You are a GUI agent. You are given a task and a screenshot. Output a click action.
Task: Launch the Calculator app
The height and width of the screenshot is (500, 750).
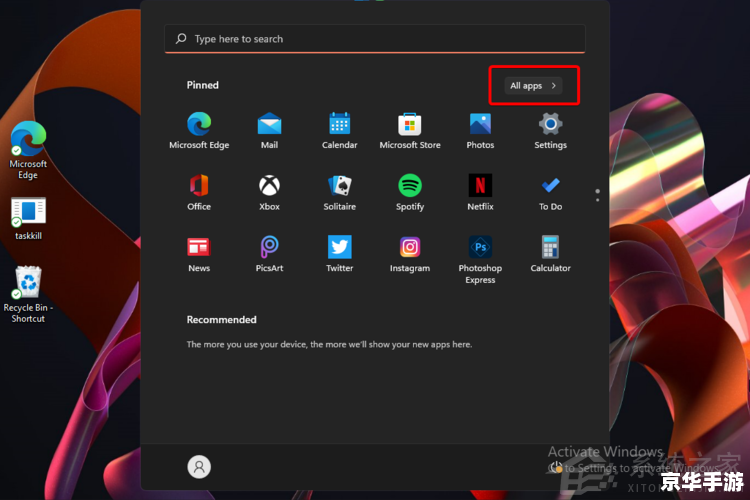[551, 254]
